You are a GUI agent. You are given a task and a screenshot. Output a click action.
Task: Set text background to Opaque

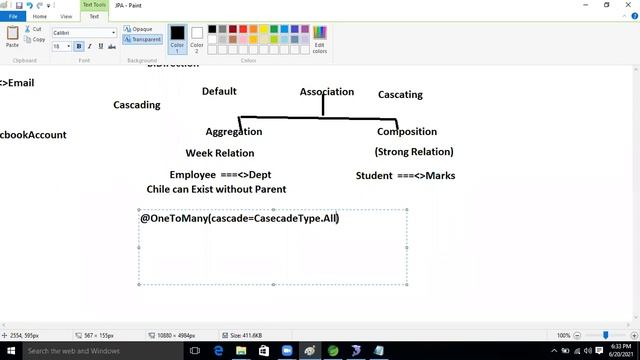click(138, 29)
